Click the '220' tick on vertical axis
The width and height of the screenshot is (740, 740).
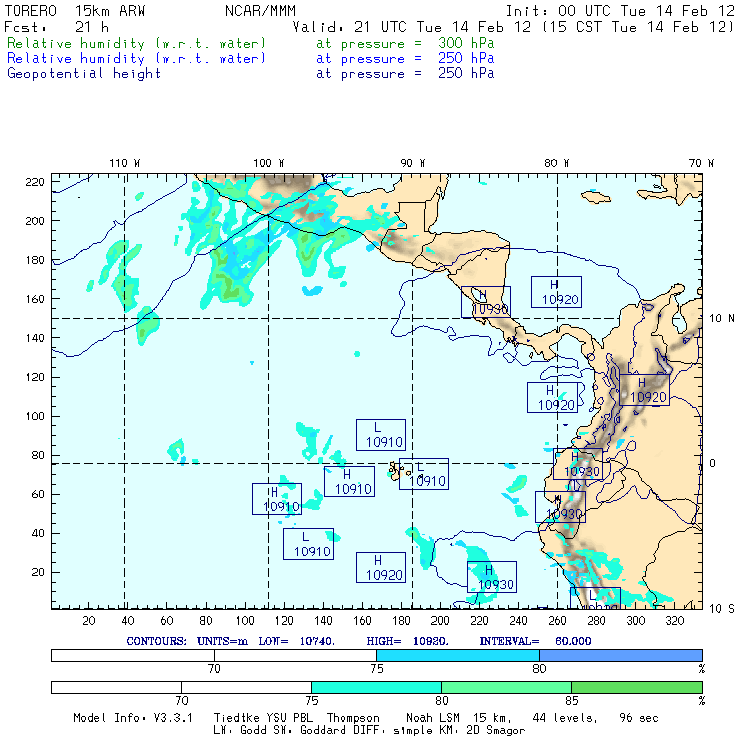click(x=35, y=182)
